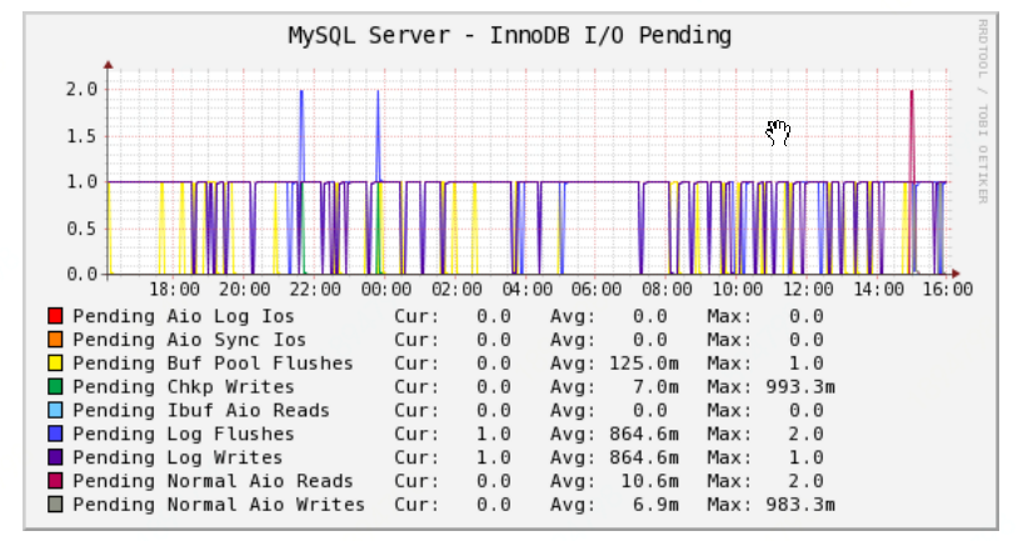Screen dimensions: 1028x542
Task: Click the orange Pending Aio Sync Ios swatch
Action: (55, 339)
